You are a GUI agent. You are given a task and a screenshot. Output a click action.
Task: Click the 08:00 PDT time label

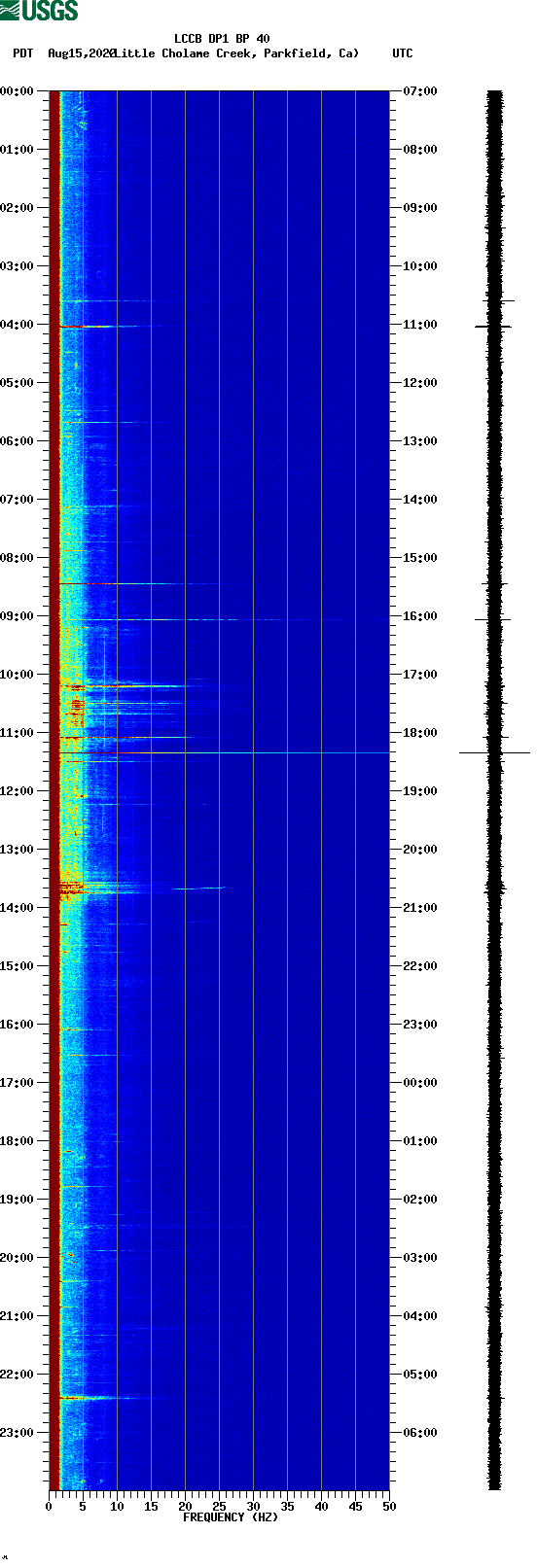[x=18, y=558]
